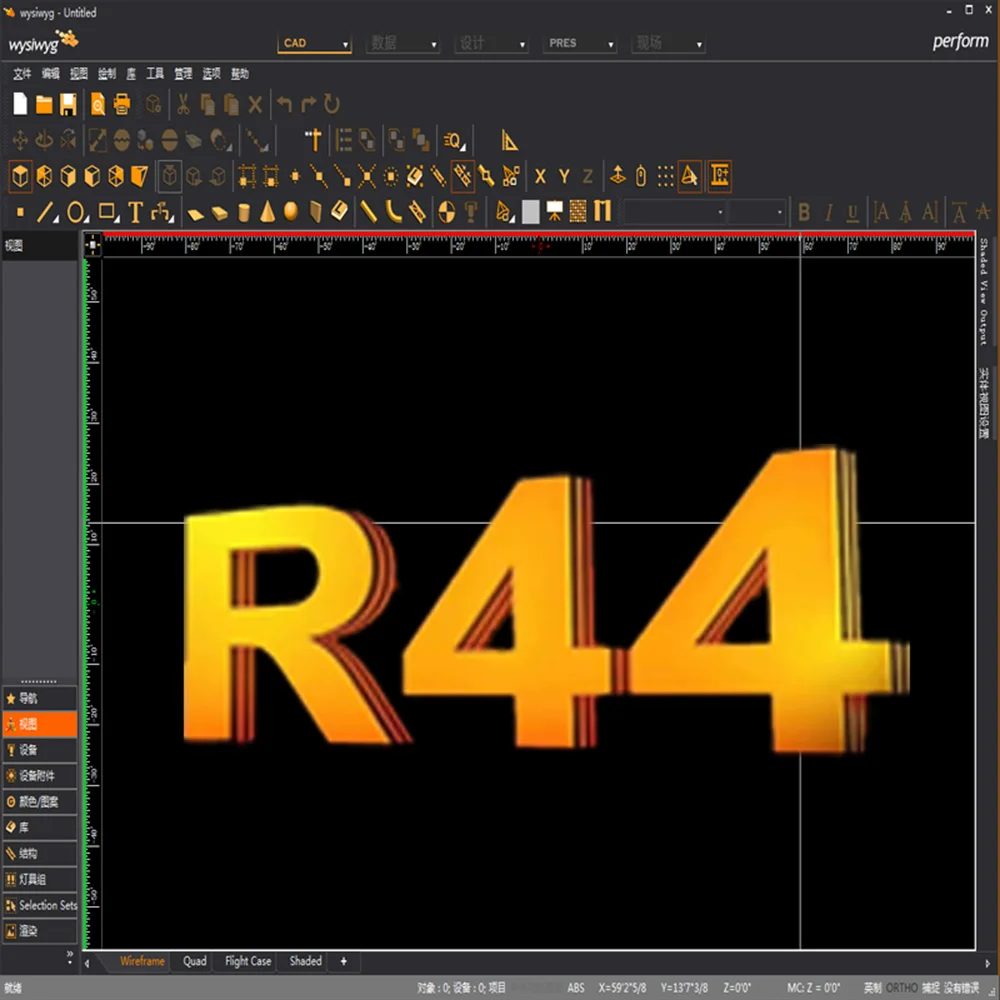This screenshot has width=1000, height=1000.
Task: Open the 渲染 sidebar panel
Action: [x=40, y=931]
